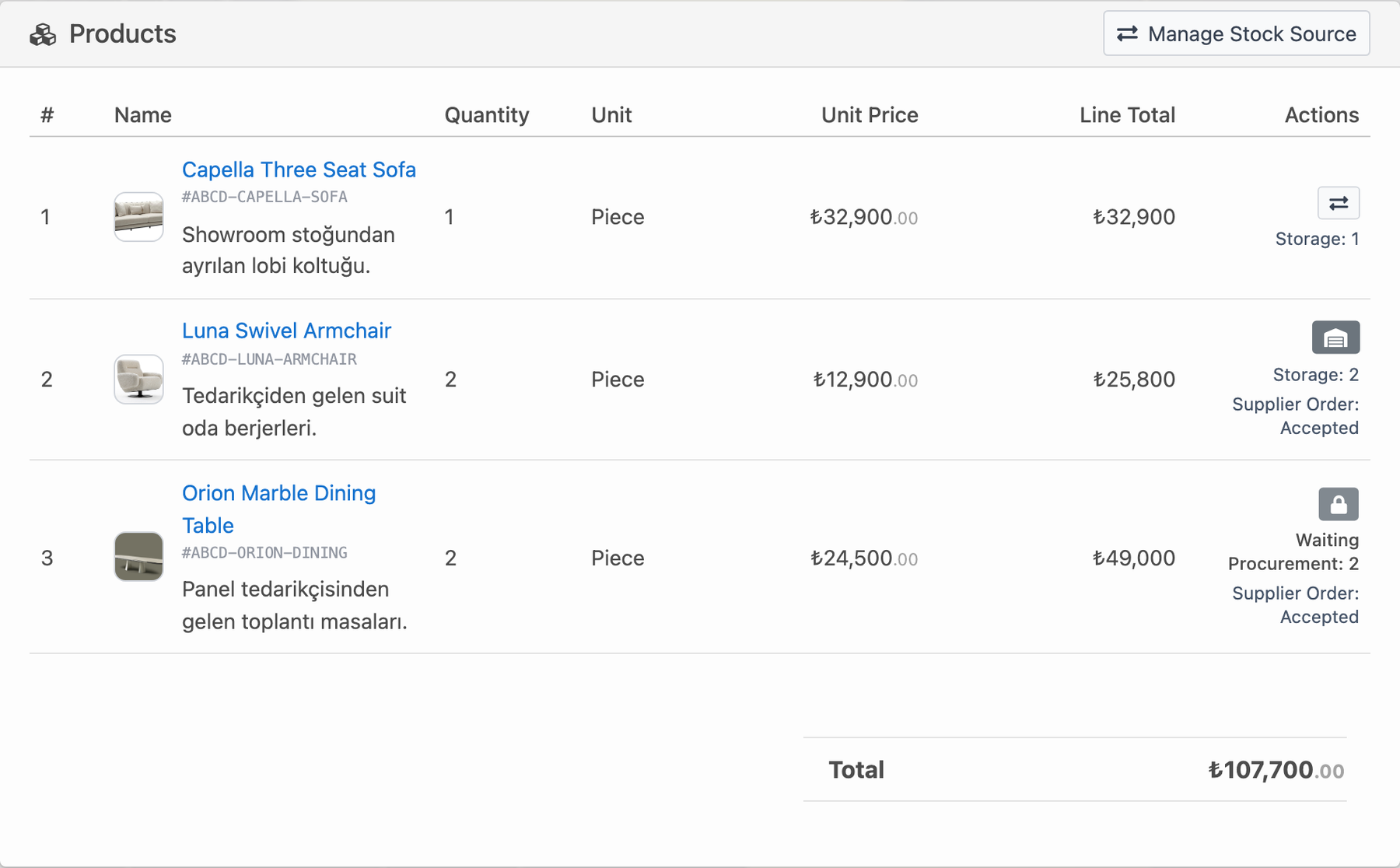This screenshot has height=868, width=1400.
Task: Open the Luna Swivel Armchair link
Action: [286, 331]
